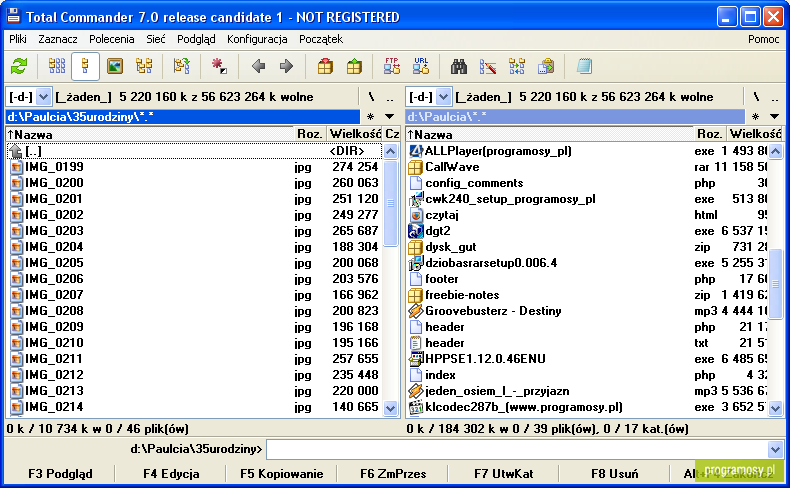
Task: Go back with the left arrow icon
Action: [258, 66]
